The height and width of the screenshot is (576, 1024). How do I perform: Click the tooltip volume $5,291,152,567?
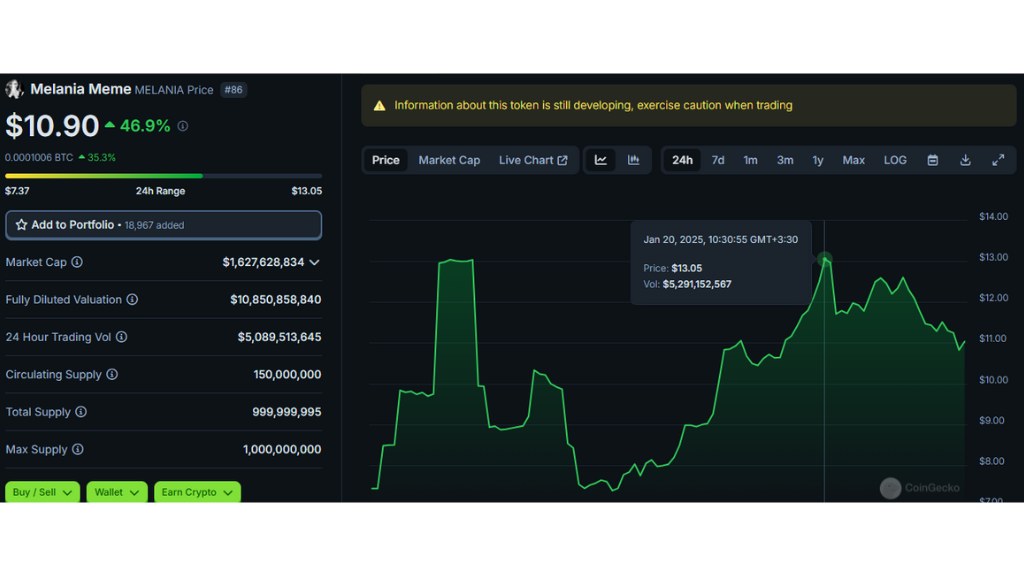click(x=697, y=284)
